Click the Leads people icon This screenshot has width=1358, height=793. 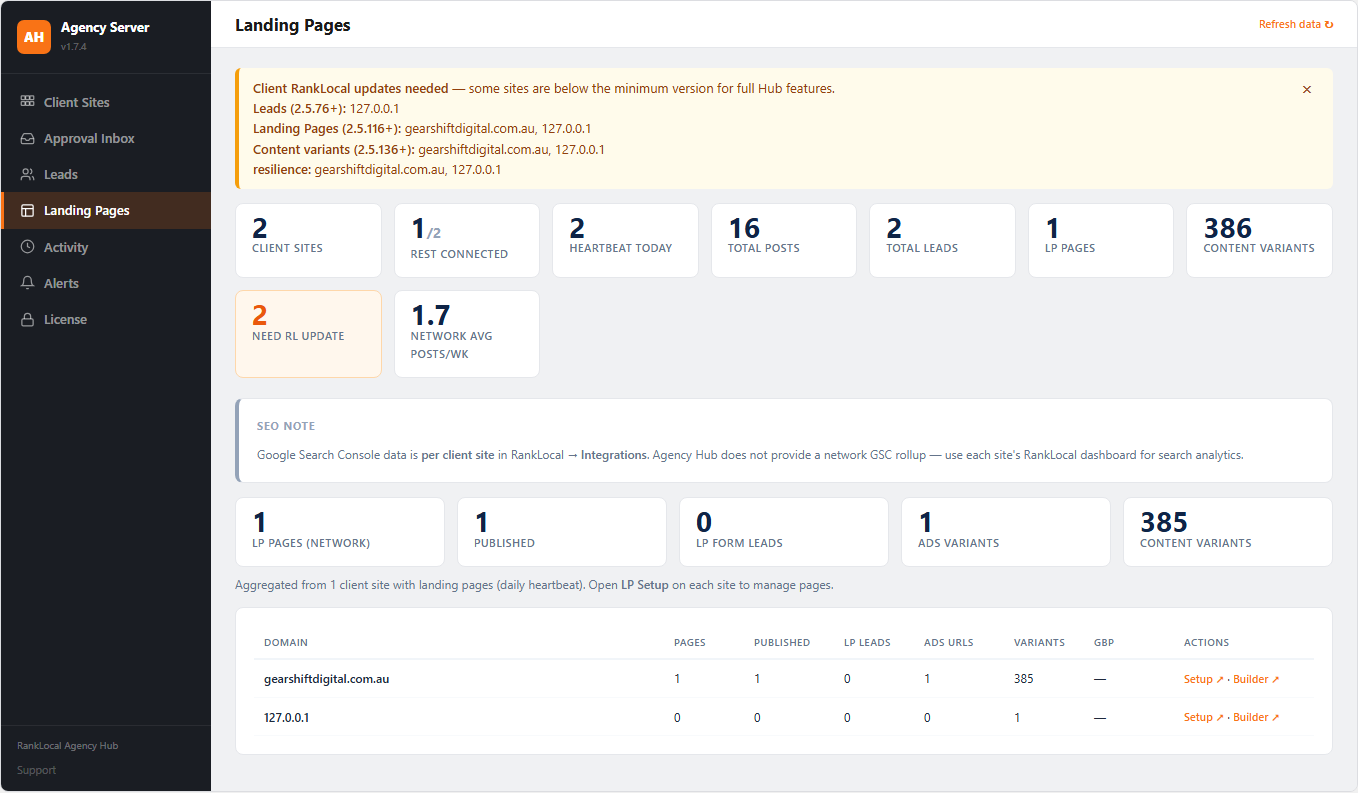27,174
